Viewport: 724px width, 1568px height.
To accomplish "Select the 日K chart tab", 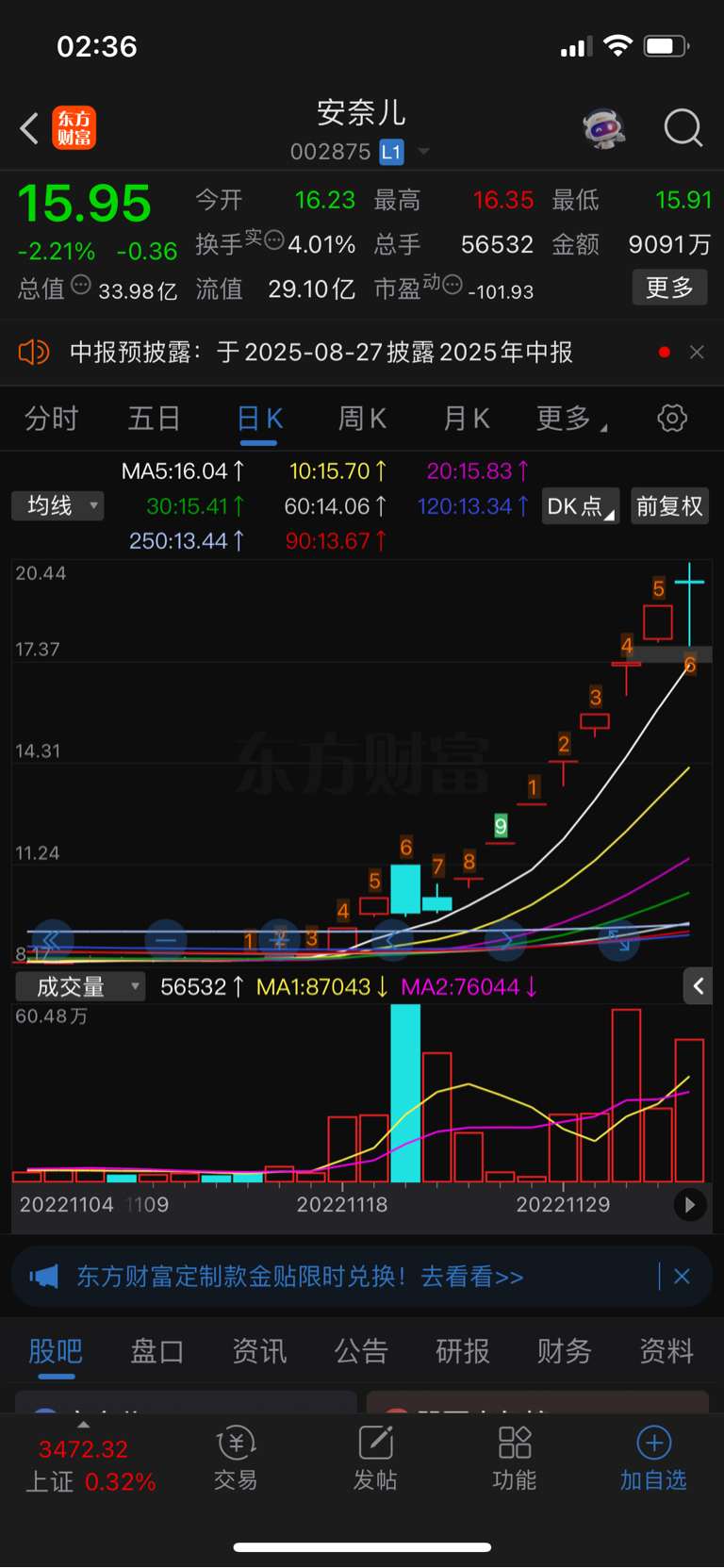I will pos(259,419).
